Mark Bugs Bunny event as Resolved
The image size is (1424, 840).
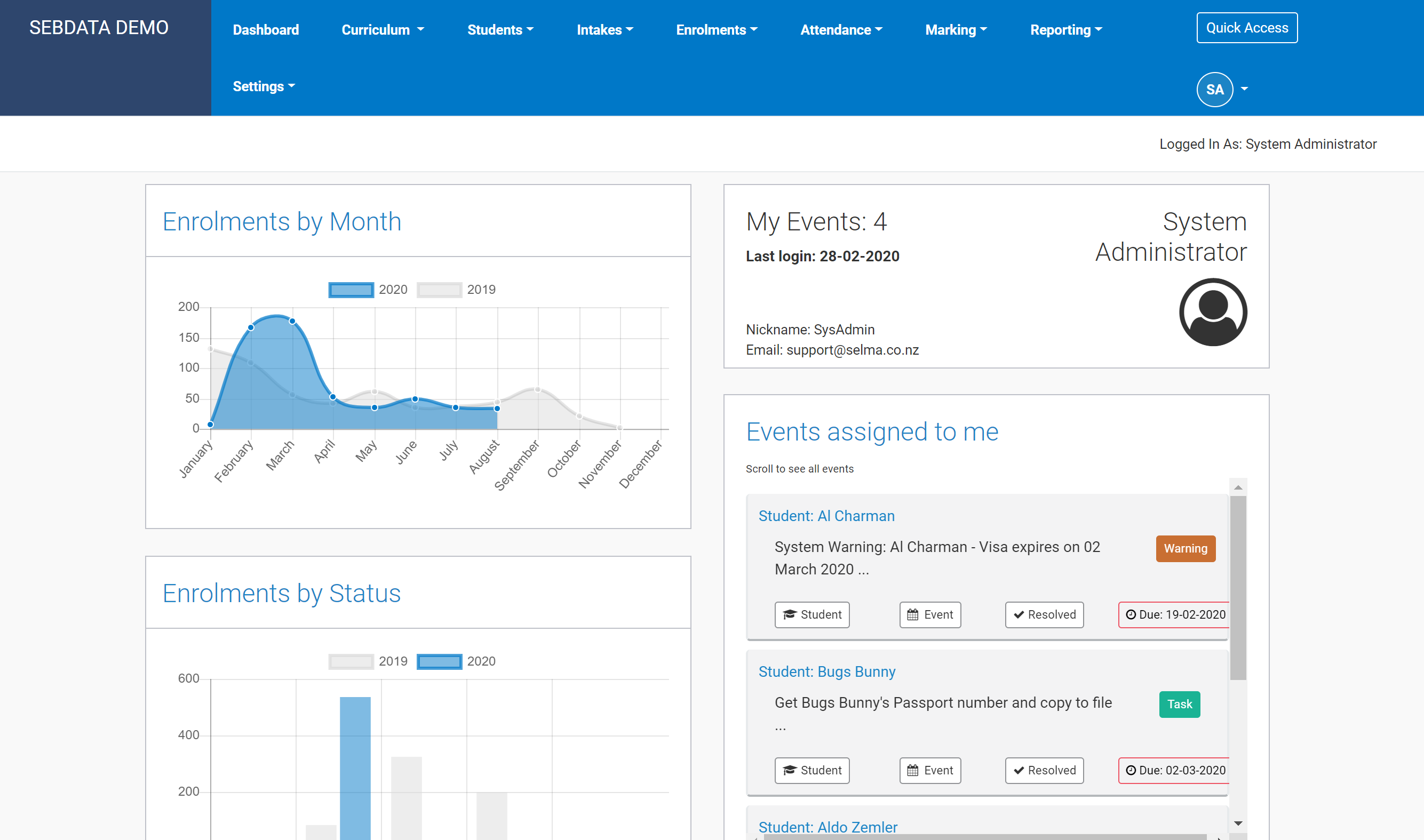pyautogui.click(x=1045, y=770)
